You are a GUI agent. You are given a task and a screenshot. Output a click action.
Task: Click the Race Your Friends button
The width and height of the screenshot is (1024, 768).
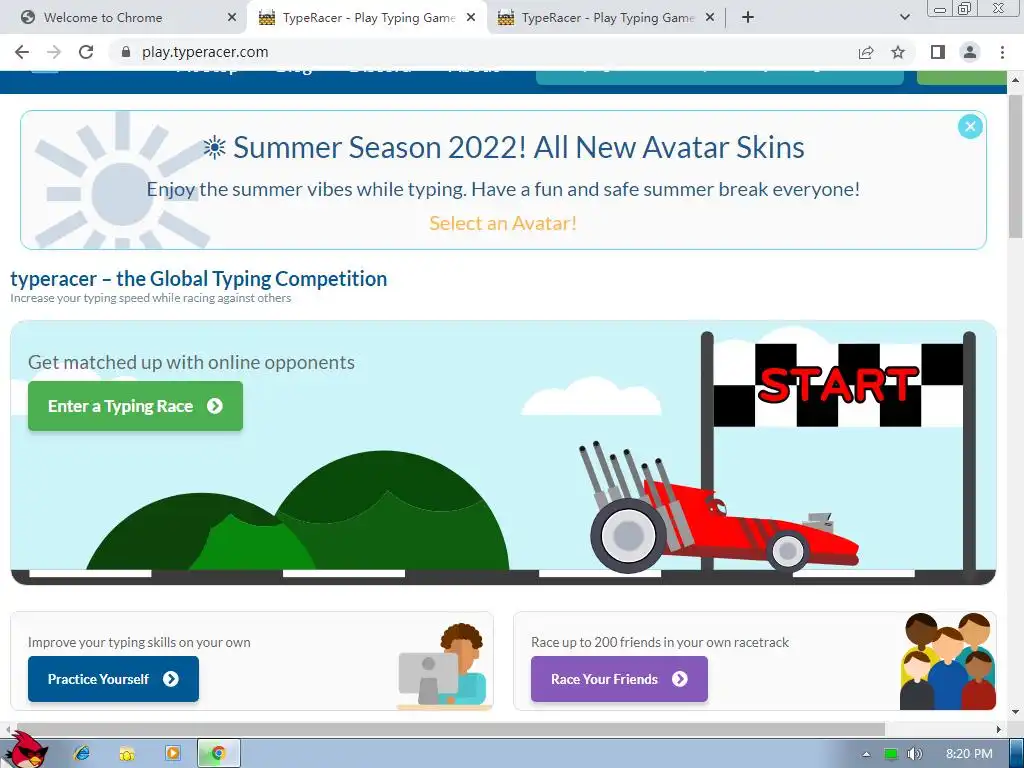click(x=619, y=679)
